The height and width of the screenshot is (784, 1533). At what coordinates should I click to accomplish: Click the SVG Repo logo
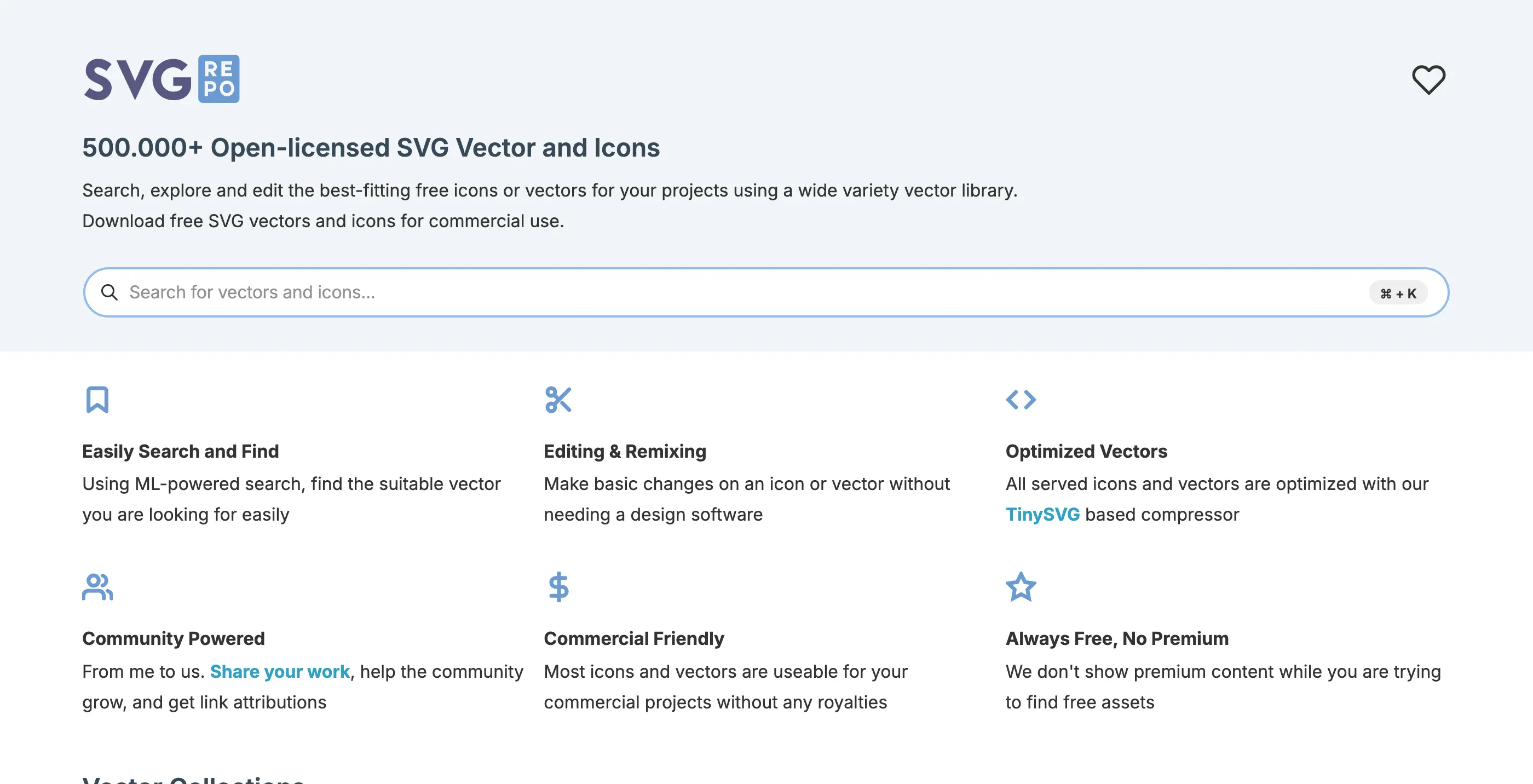coord(162,79)
